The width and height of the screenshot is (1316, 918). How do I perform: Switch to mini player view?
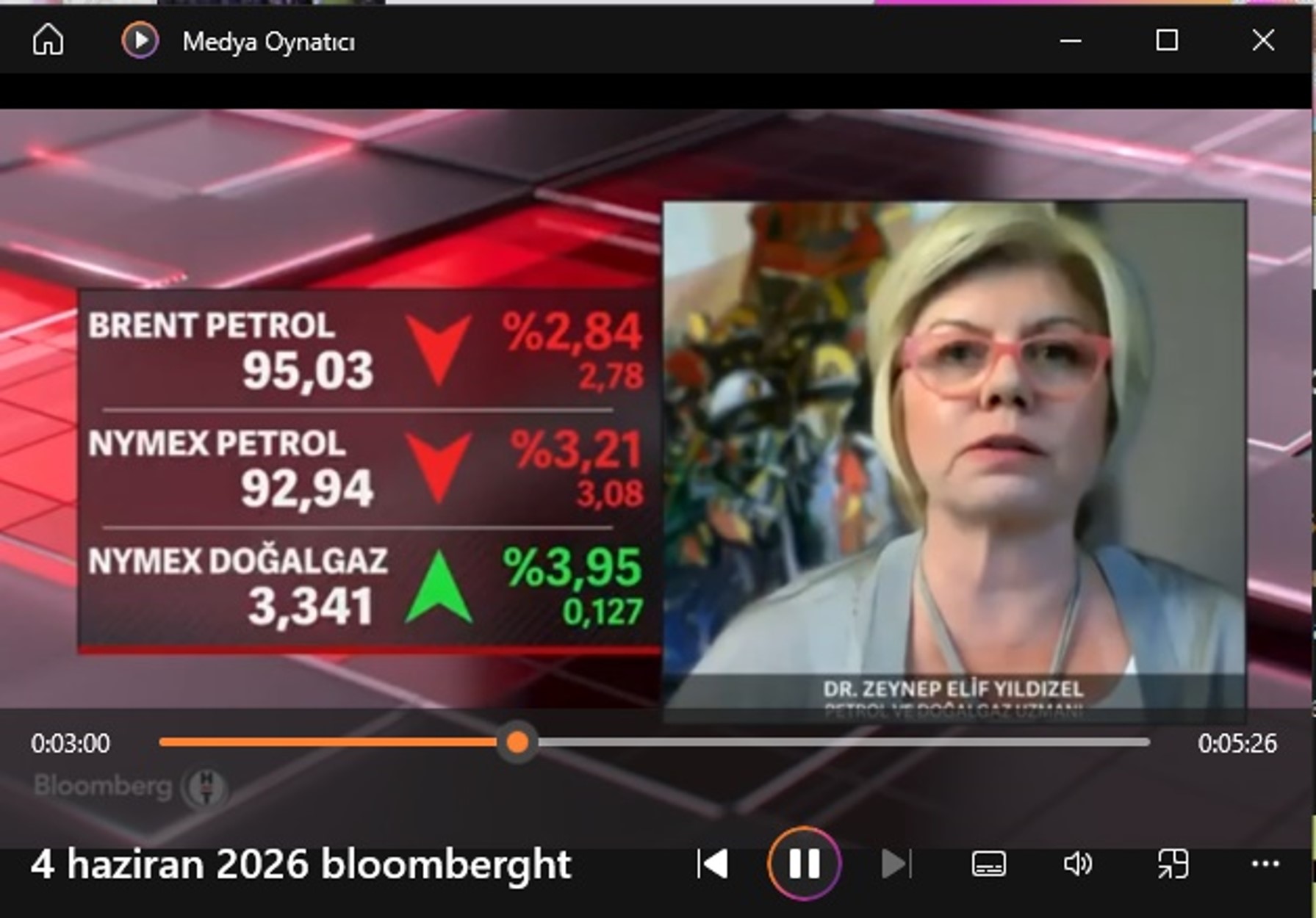pos(1173,864)
